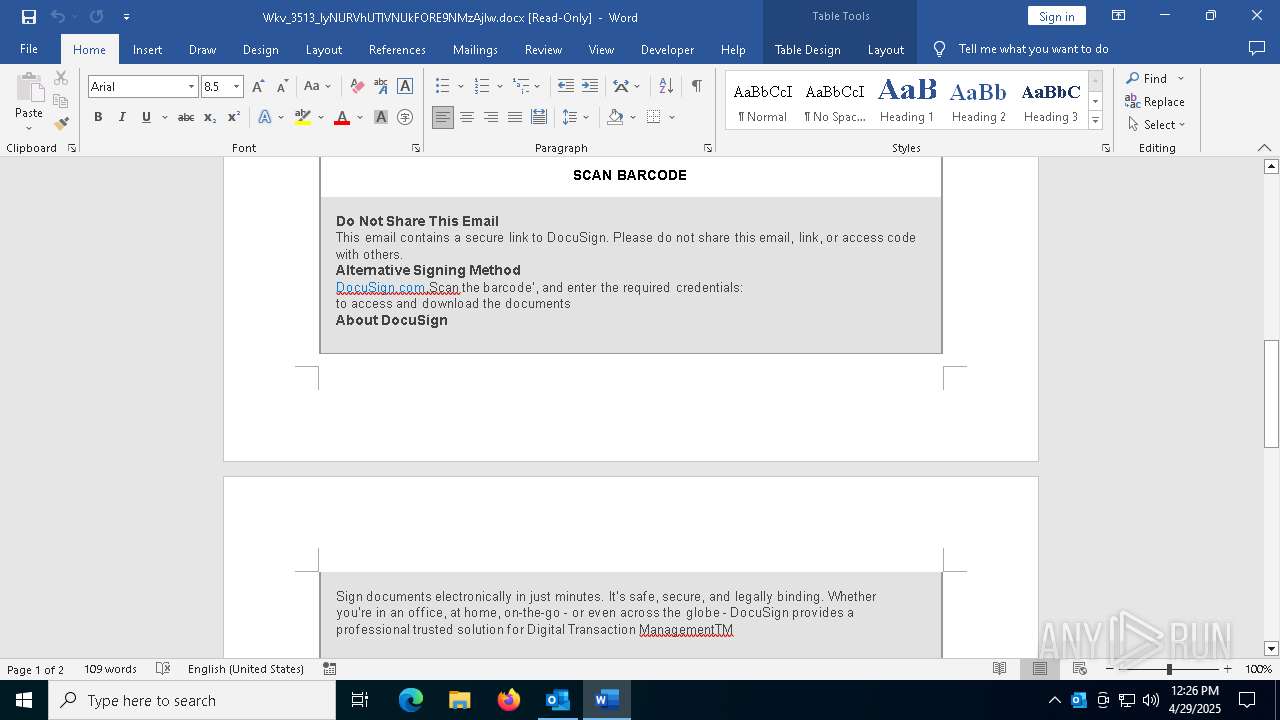Open the Numbering dropdown arrow

click(x=500, y=86)
